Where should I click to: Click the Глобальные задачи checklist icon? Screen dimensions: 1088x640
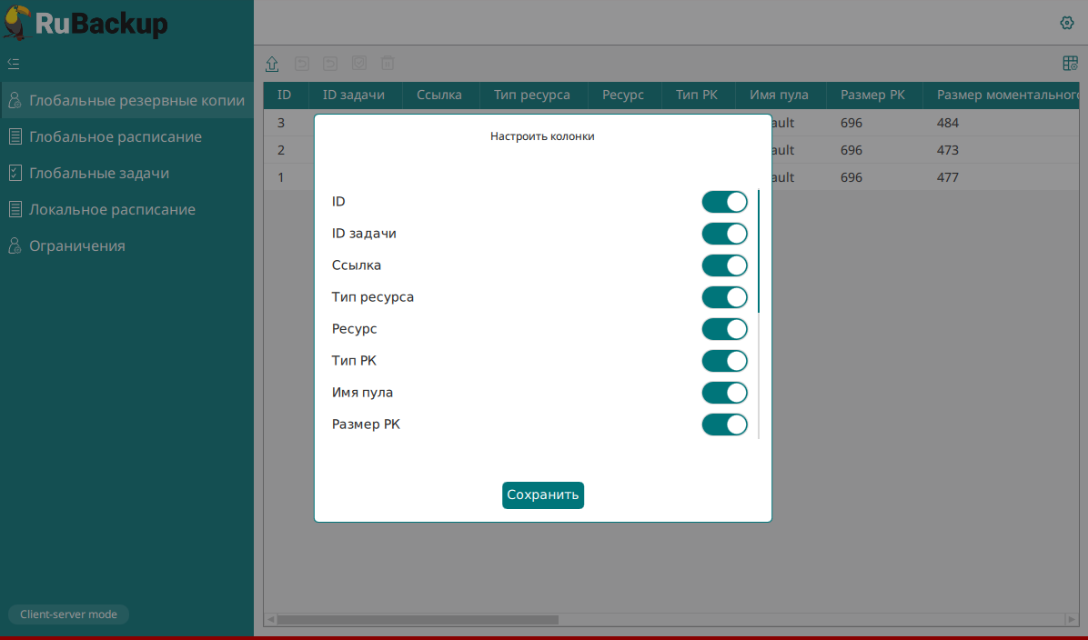pyautogui.click(x=15, y=173)
